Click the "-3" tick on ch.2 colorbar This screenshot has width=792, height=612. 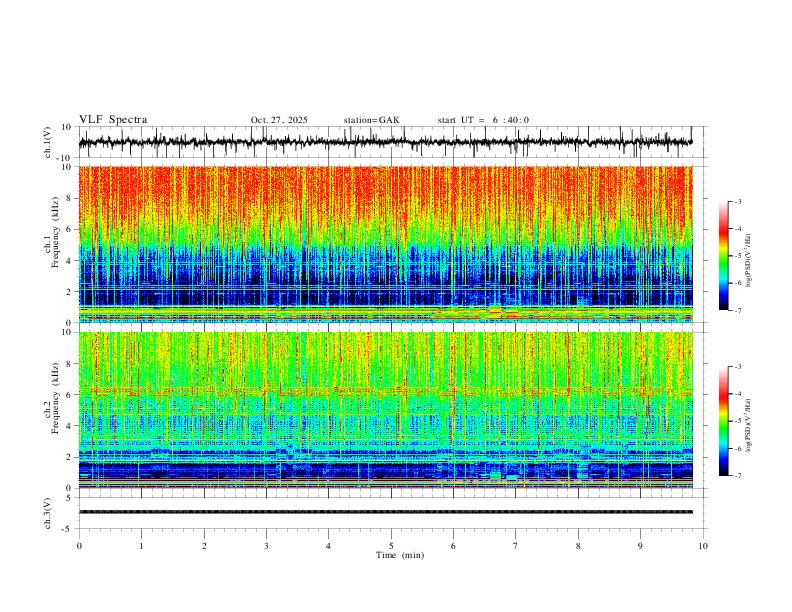coord(738,367)
